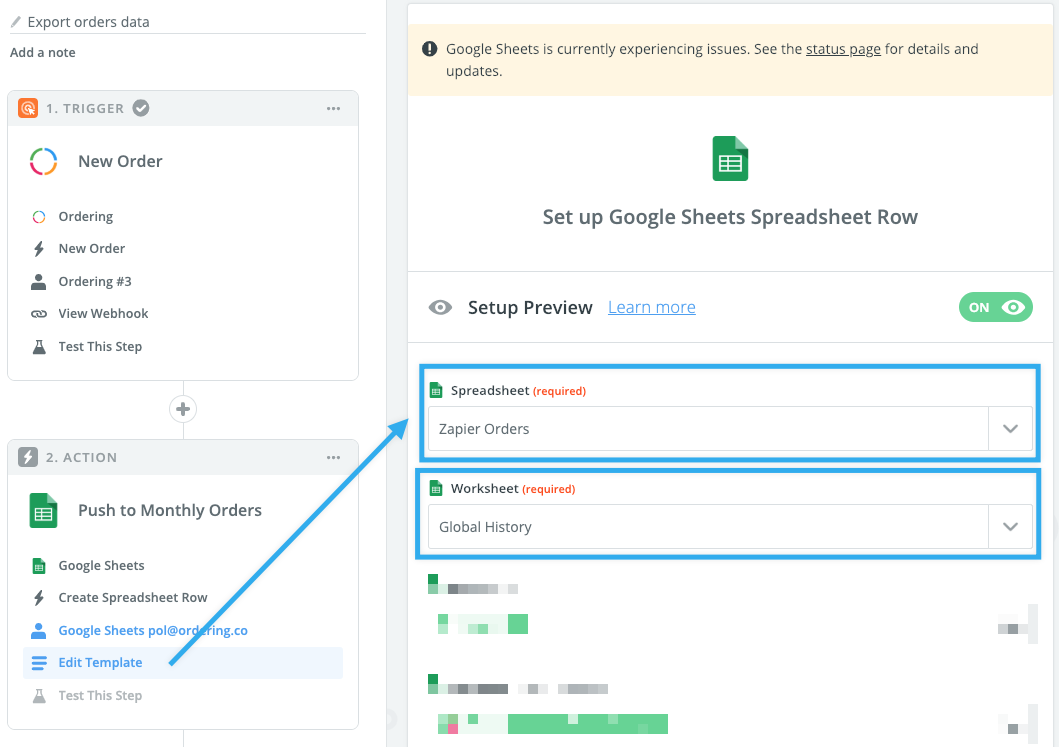Click the link icon beside View Webhook
1059x747 pixels.
(x=38, y=313)
